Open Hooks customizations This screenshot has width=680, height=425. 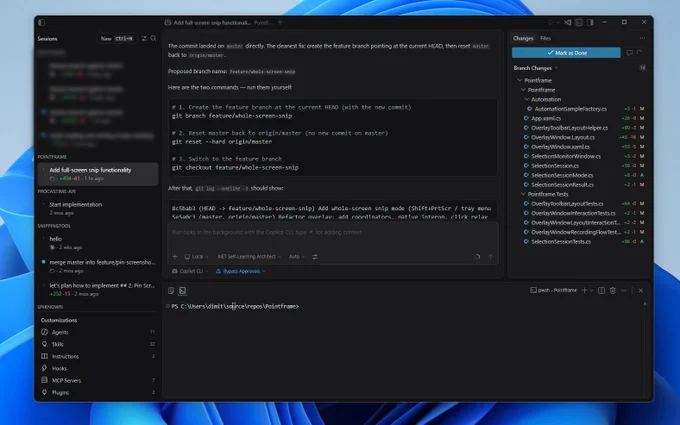tap(98, 369)
